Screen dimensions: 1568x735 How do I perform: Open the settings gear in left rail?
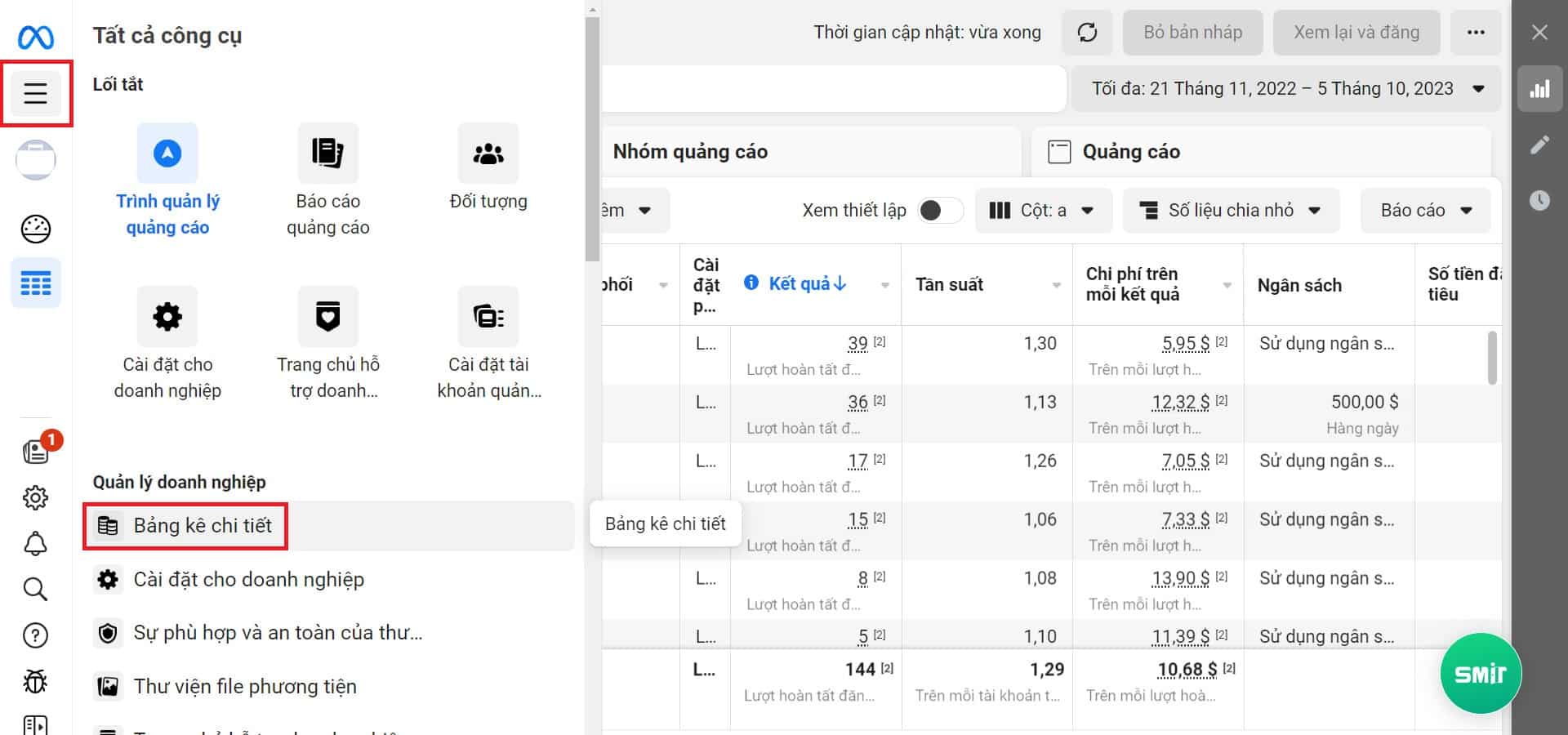point(35,497)
